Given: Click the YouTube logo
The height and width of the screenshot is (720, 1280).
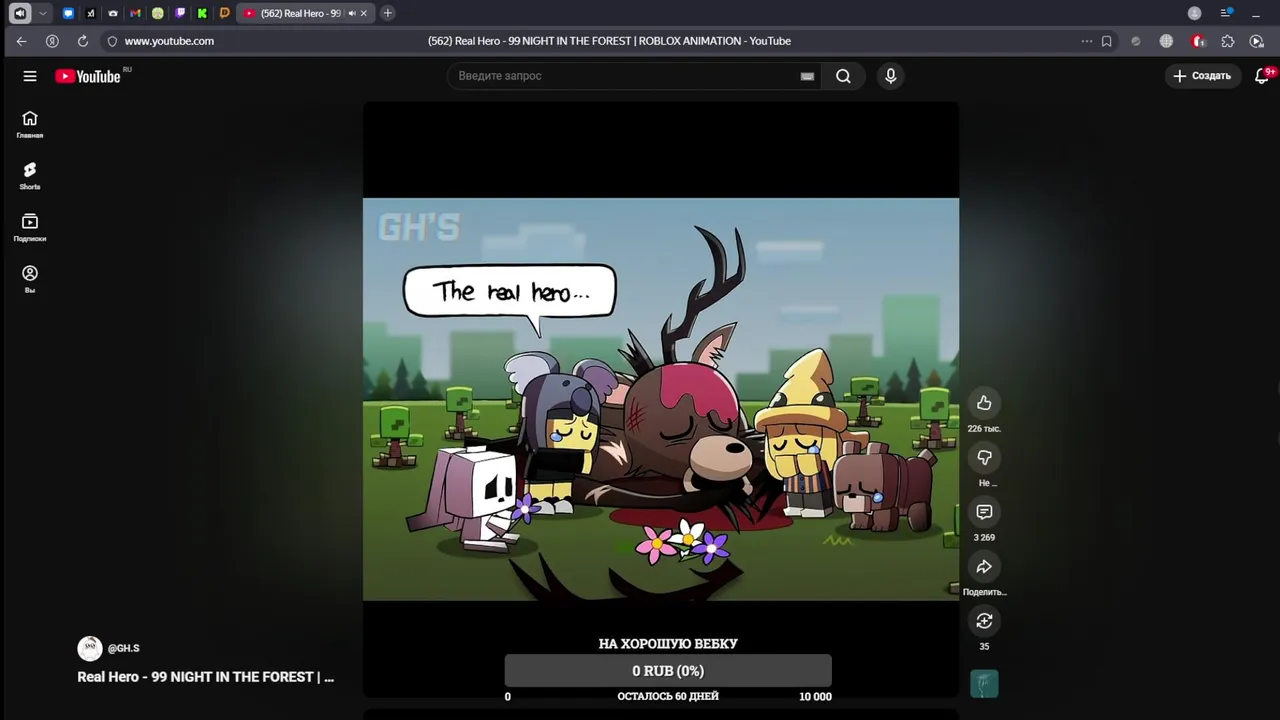Looking at the screenshot, I should coord(88,76).
